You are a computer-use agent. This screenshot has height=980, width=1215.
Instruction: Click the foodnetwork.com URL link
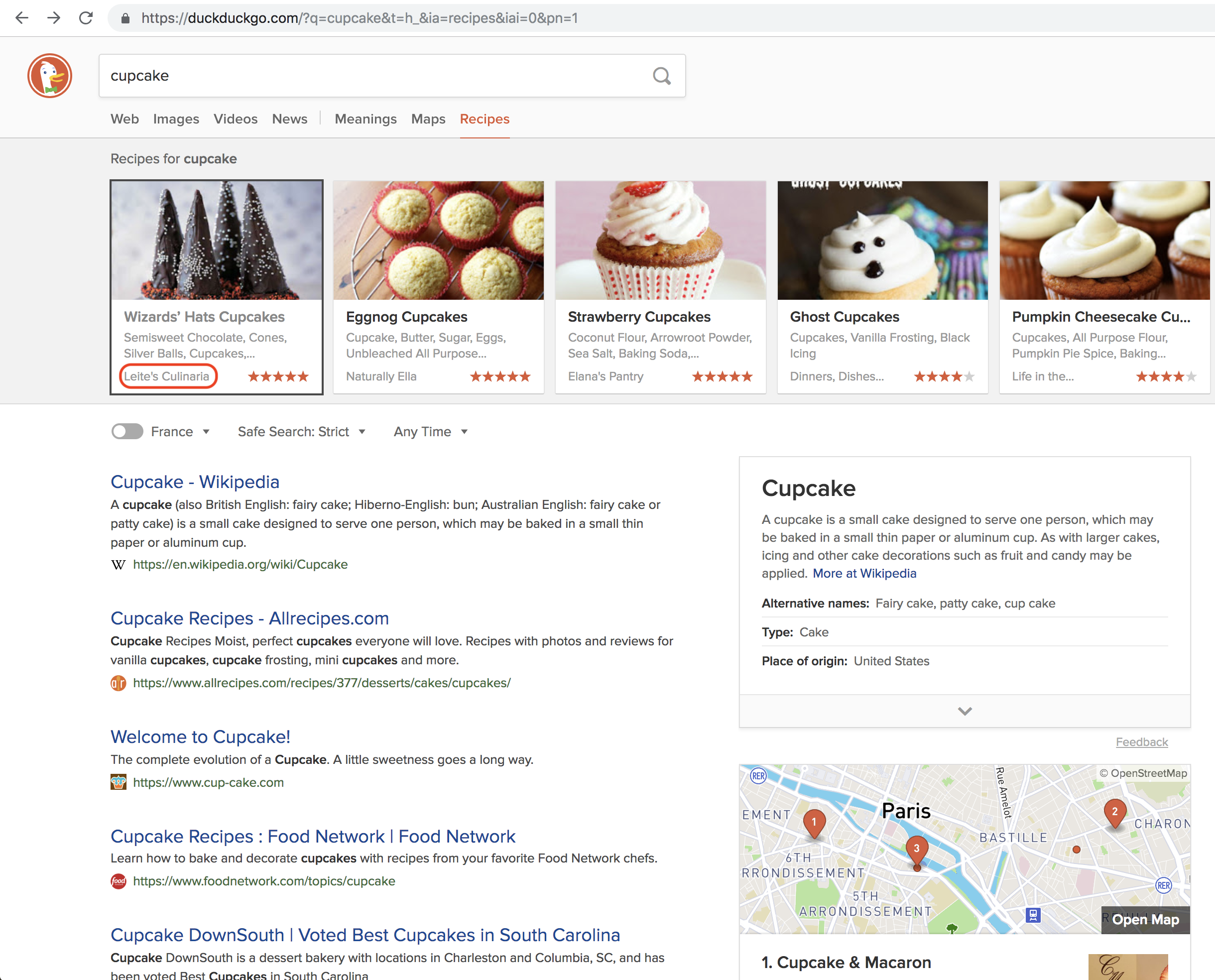point(264,881)
